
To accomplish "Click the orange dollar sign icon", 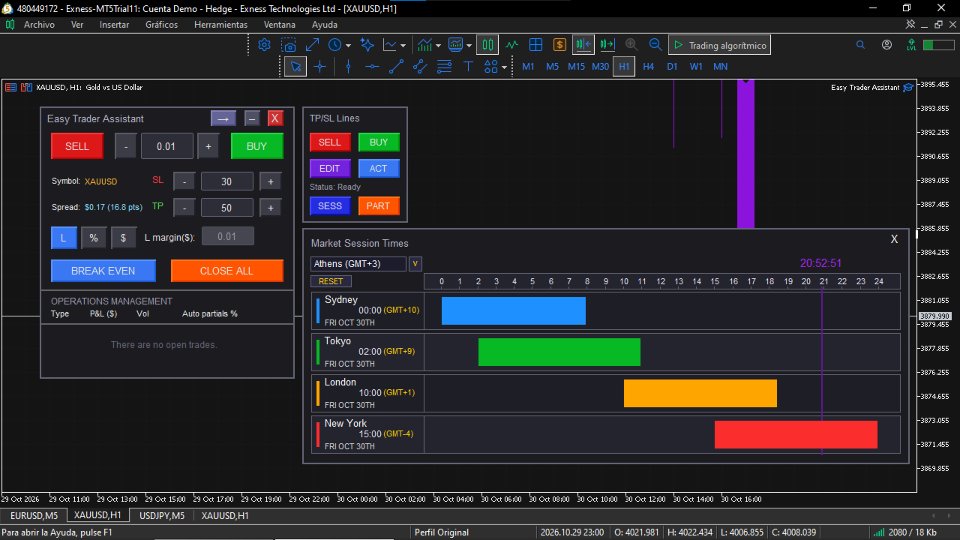I will pyautogui.click(x=559, y=45).
